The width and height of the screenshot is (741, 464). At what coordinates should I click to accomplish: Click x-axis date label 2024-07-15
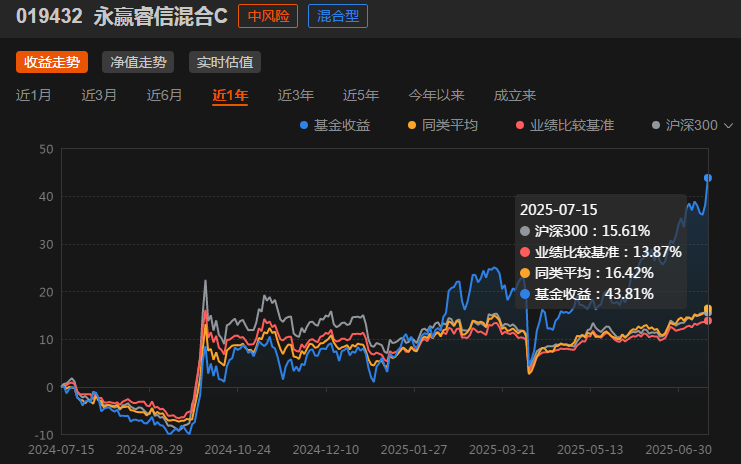[x=61, y=449]
